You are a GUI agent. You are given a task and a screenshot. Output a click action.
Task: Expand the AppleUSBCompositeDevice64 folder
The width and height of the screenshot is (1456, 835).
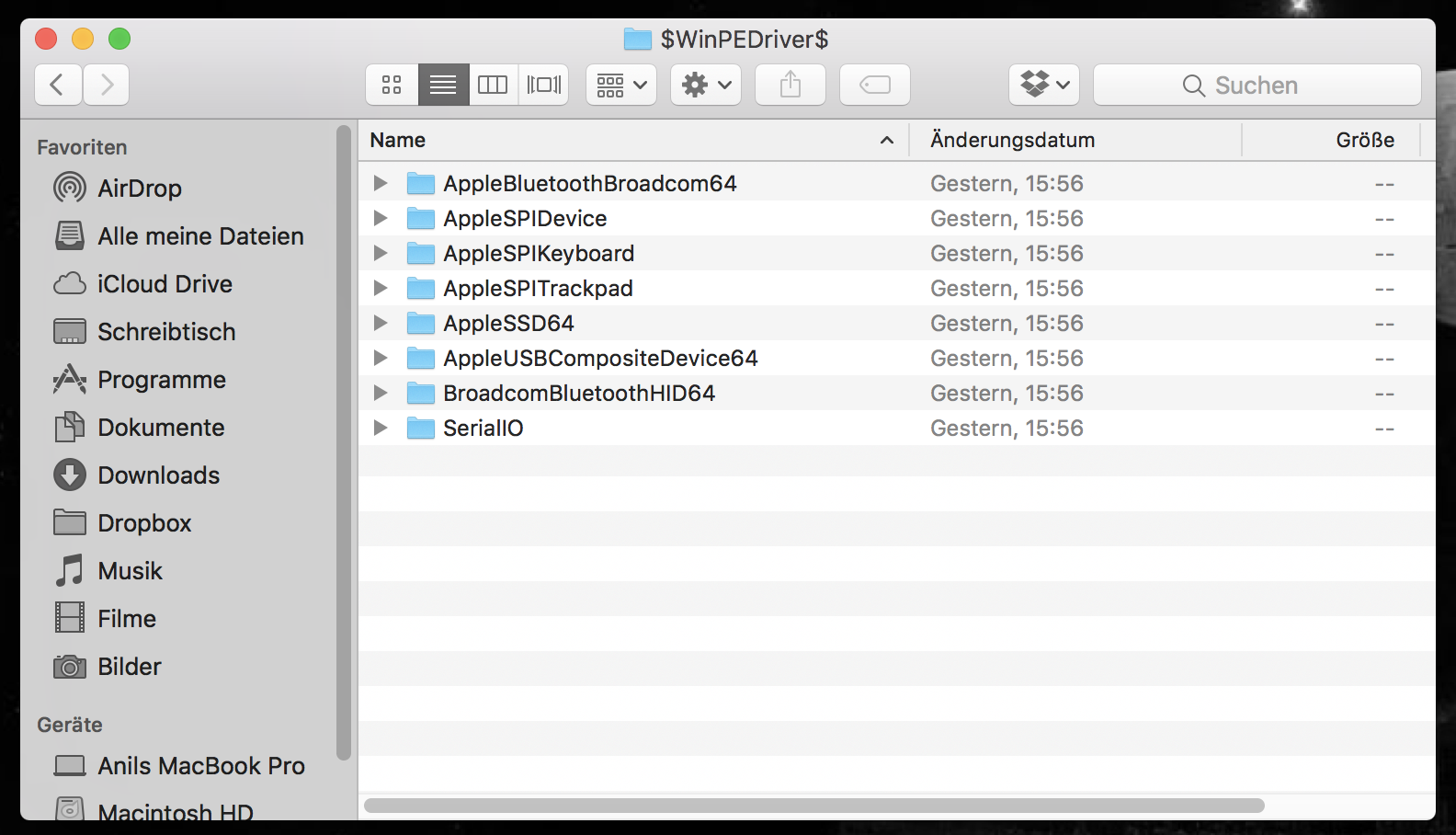pos(380,358)
